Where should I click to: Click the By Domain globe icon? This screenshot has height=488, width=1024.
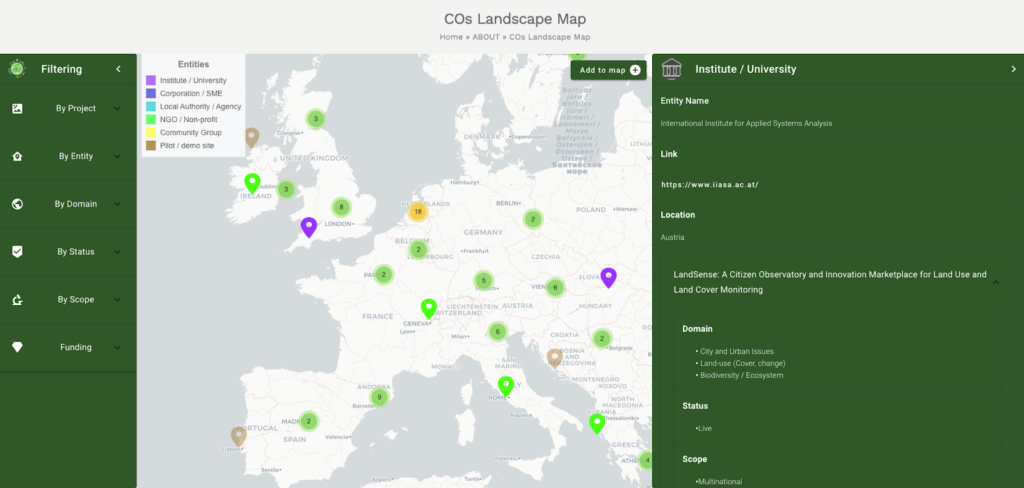[x=17, y=204]
